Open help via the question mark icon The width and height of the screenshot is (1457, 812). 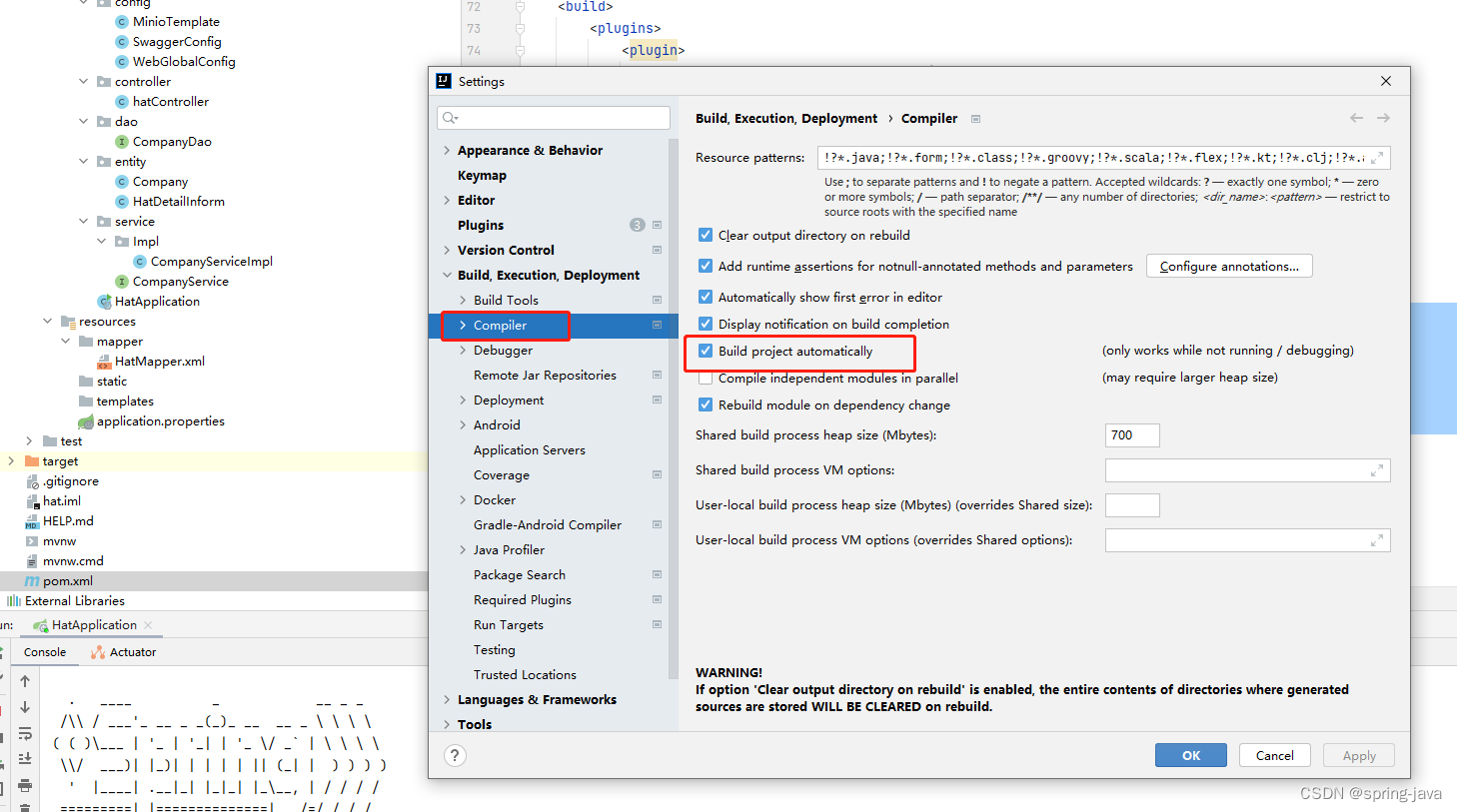click(x=455, y=755)
